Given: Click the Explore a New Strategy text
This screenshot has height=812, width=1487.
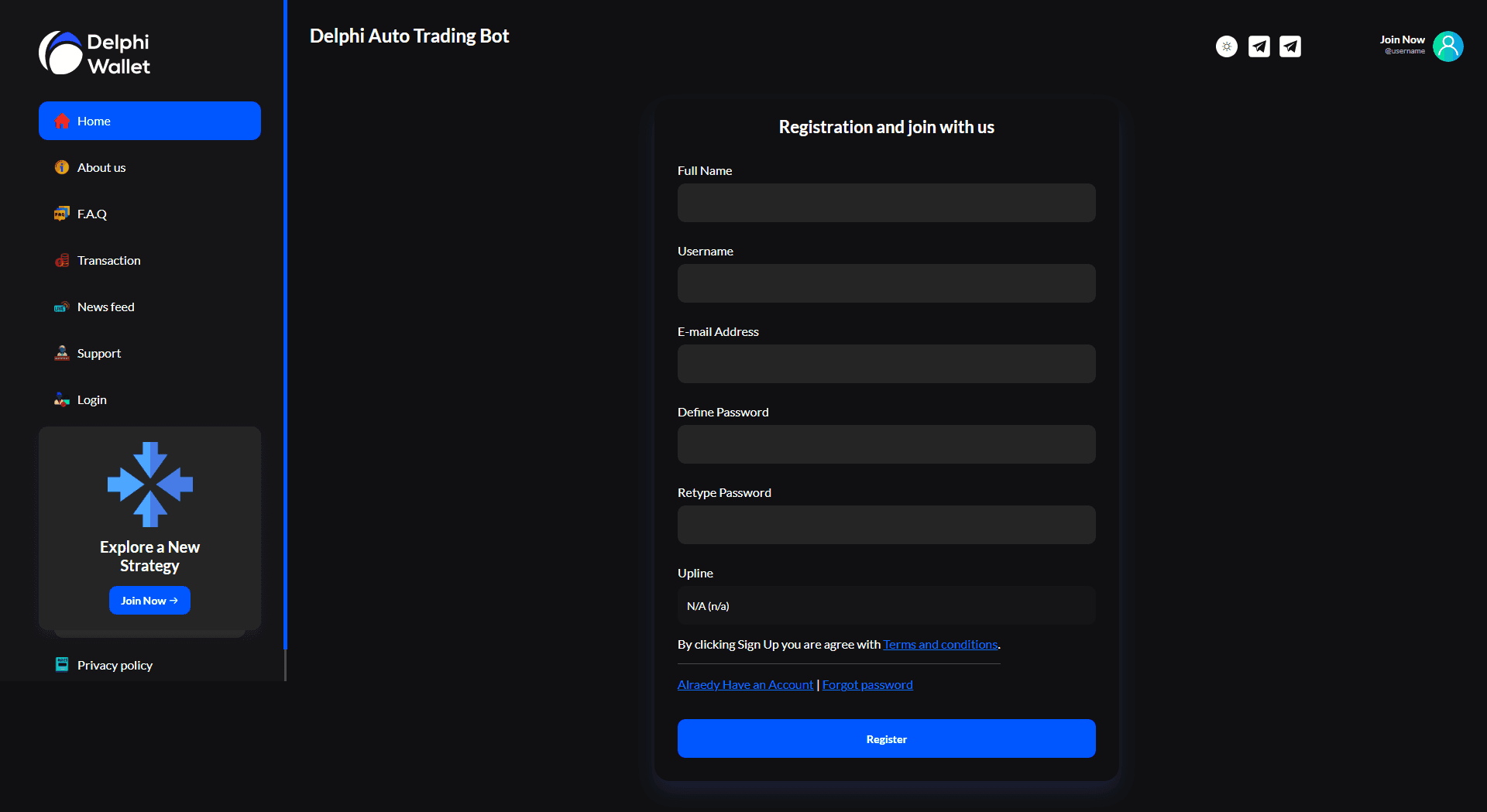Looking at the screenshot, I should [x=149, y=557].
